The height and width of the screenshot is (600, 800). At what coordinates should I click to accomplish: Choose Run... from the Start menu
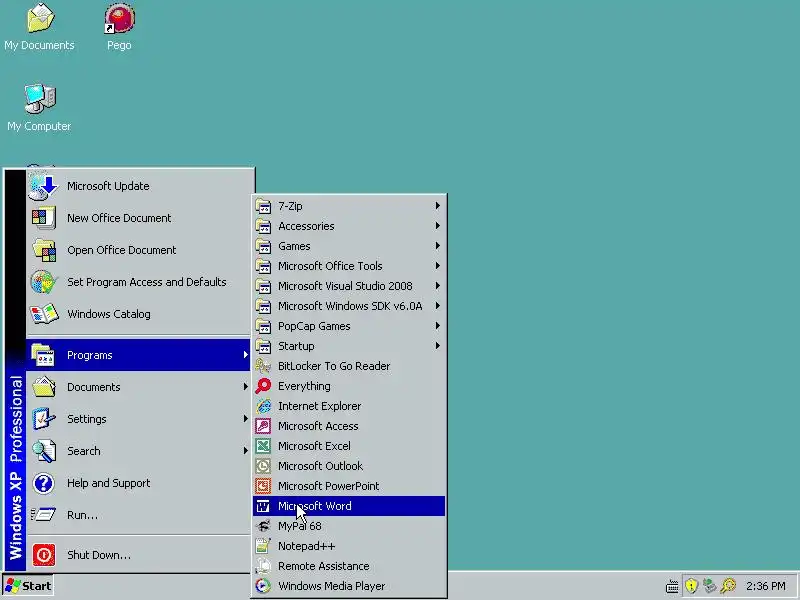click(138, 515)
